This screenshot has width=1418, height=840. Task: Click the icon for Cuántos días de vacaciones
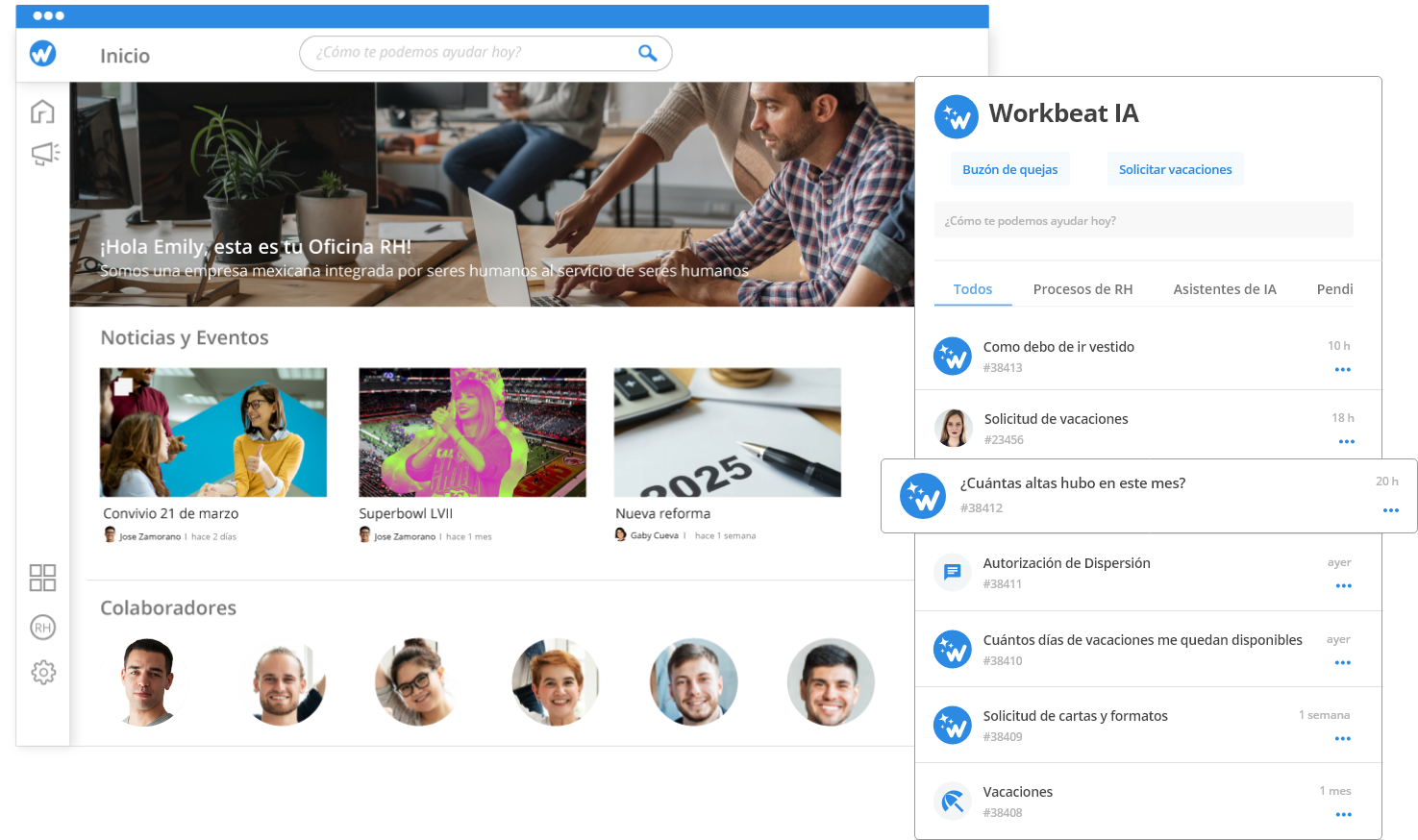click(953, 649)
